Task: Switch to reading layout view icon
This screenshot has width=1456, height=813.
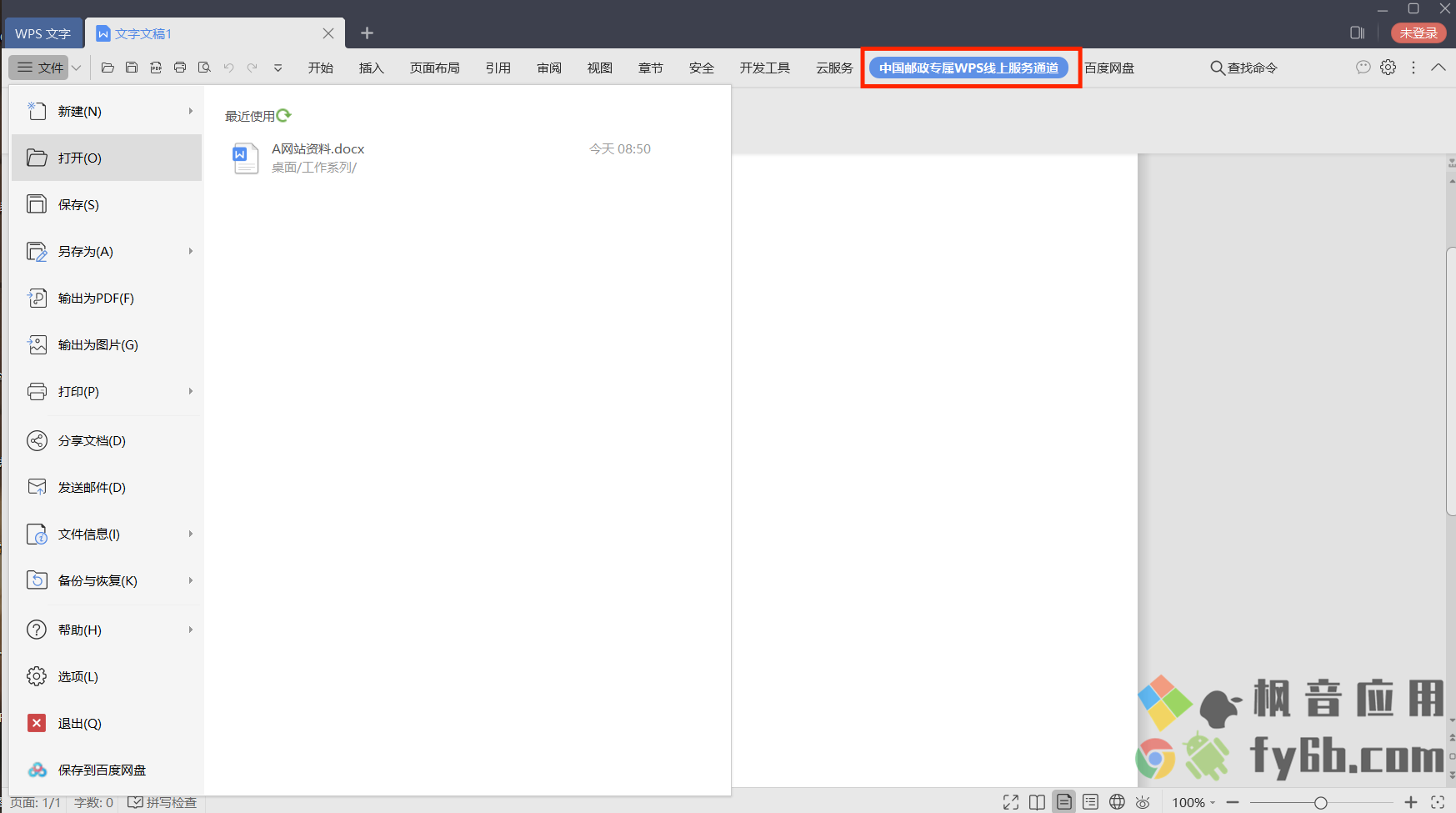Action: point(1037,802)
